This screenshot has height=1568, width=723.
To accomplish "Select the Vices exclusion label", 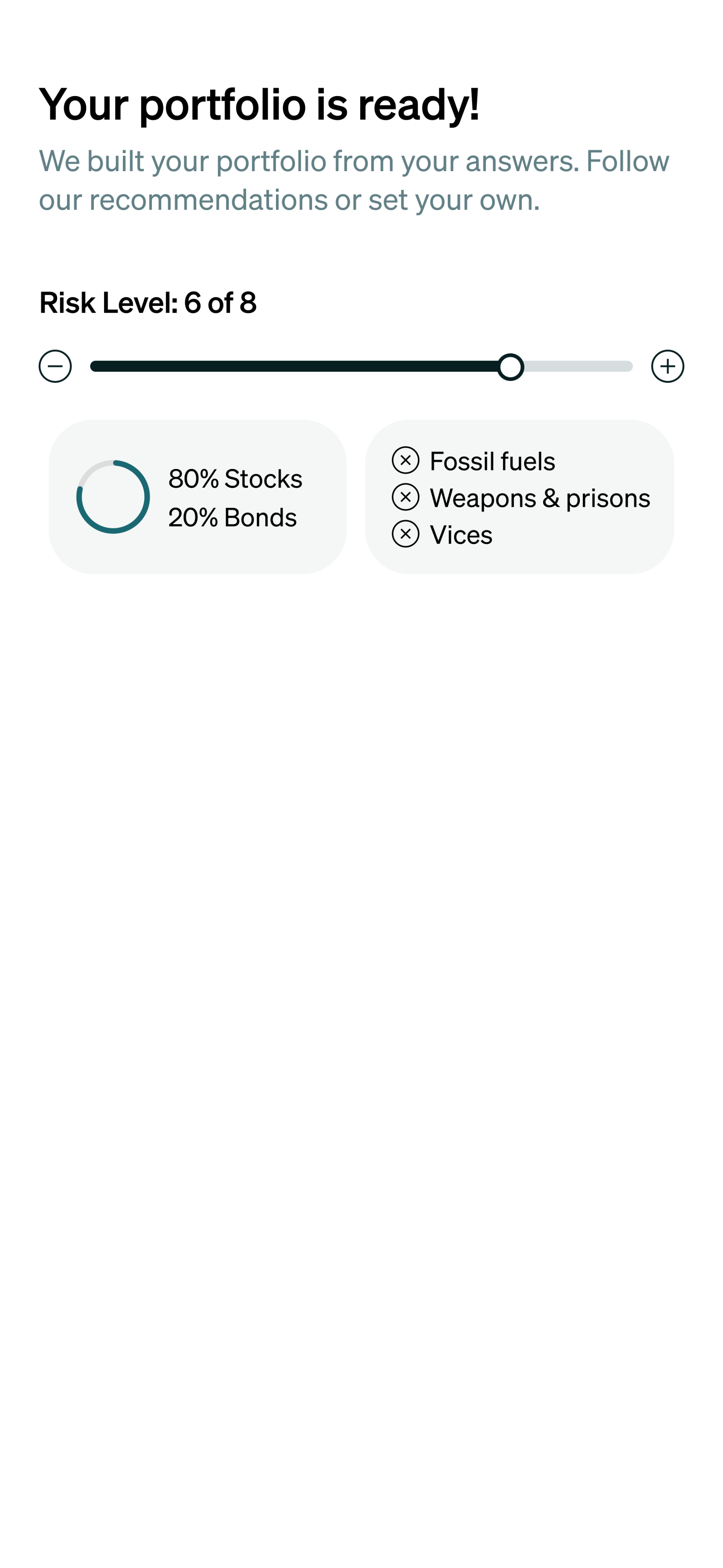I will coord(461,535).
